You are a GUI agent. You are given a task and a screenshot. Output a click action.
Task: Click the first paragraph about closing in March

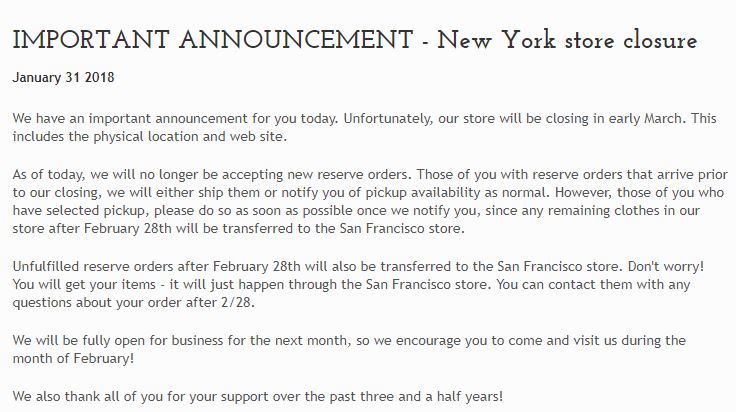(x=360, y=118)
